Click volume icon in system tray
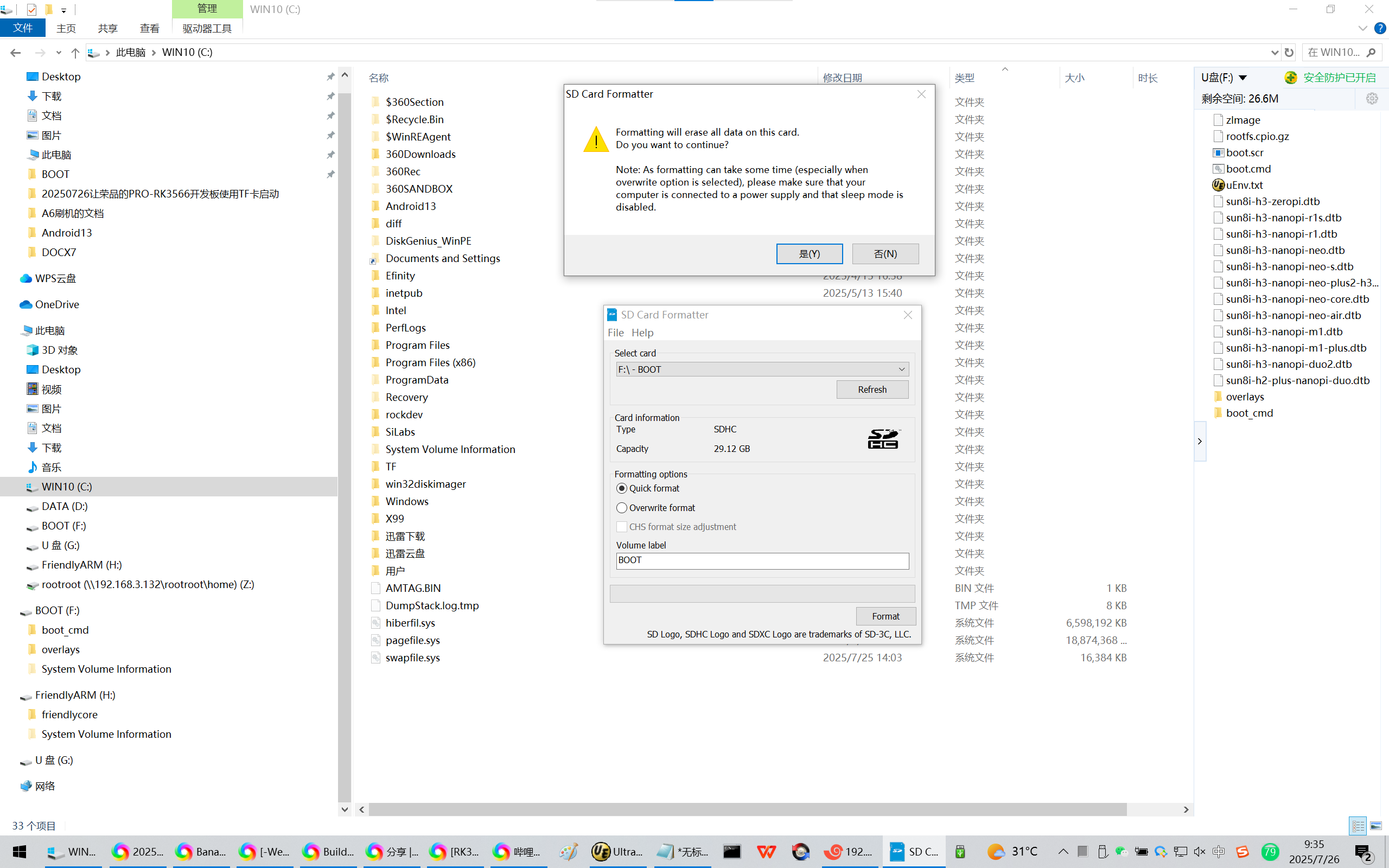The height and width of the screenshot is (868, 1389). (x=1199, y=852)
